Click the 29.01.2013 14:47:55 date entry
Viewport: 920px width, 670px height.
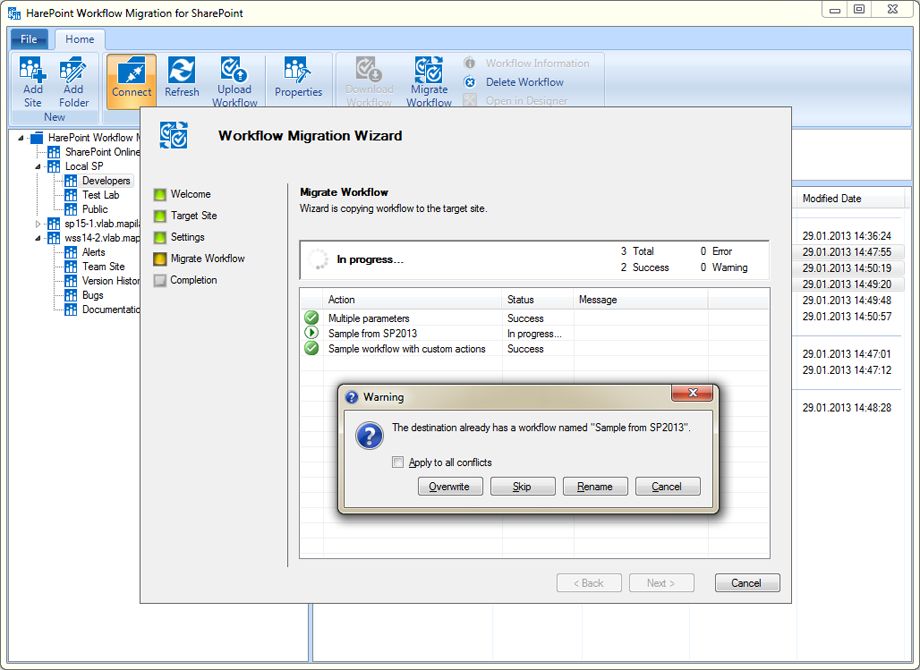[847, 252]
